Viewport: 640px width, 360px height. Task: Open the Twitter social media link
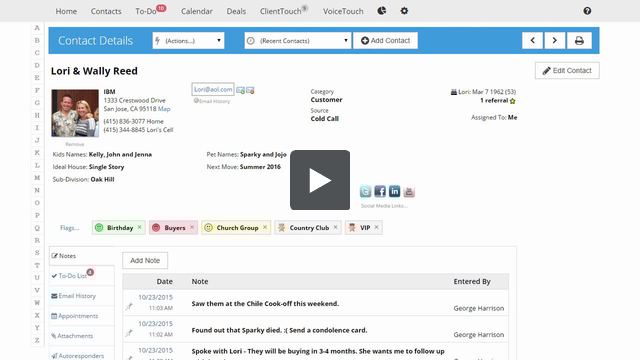pos(365,191)
